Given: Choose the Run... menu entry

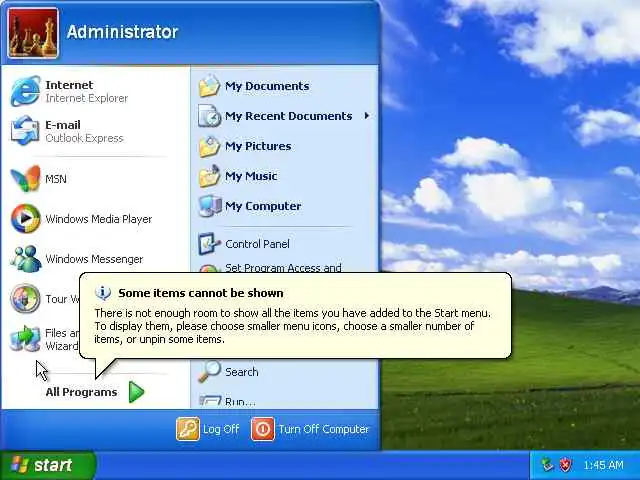Looking at the screenshot, I should [x=284, y=400].
